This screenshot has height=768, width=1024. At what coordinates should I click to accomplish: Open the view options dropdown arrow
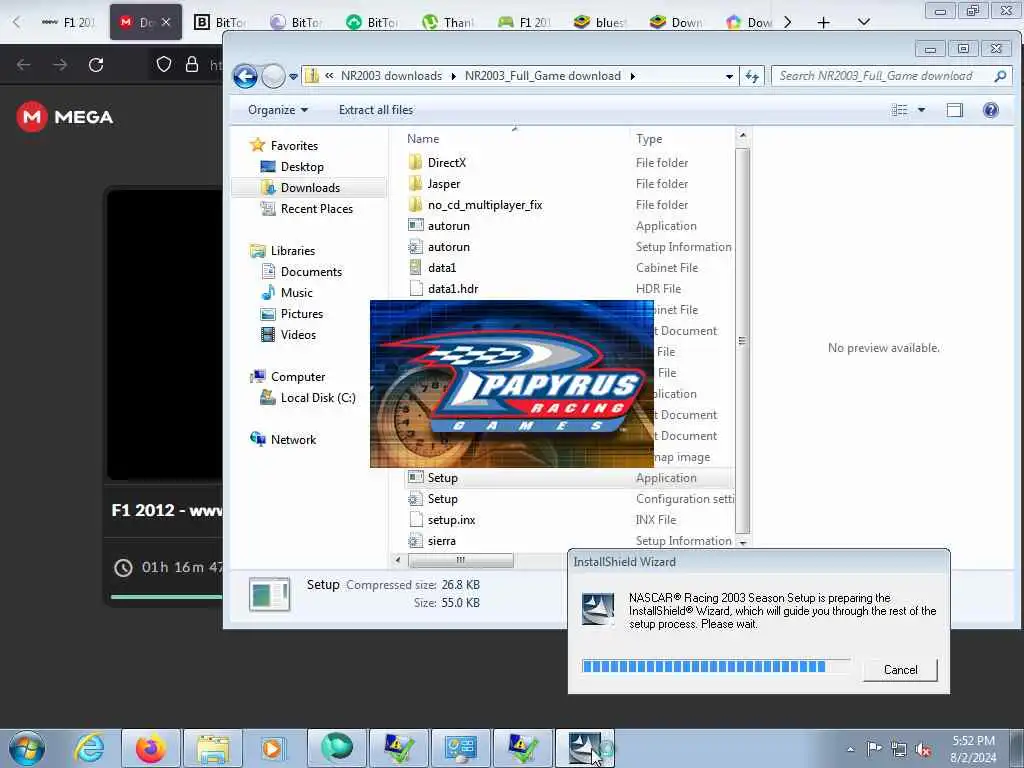tap(921, 110)
